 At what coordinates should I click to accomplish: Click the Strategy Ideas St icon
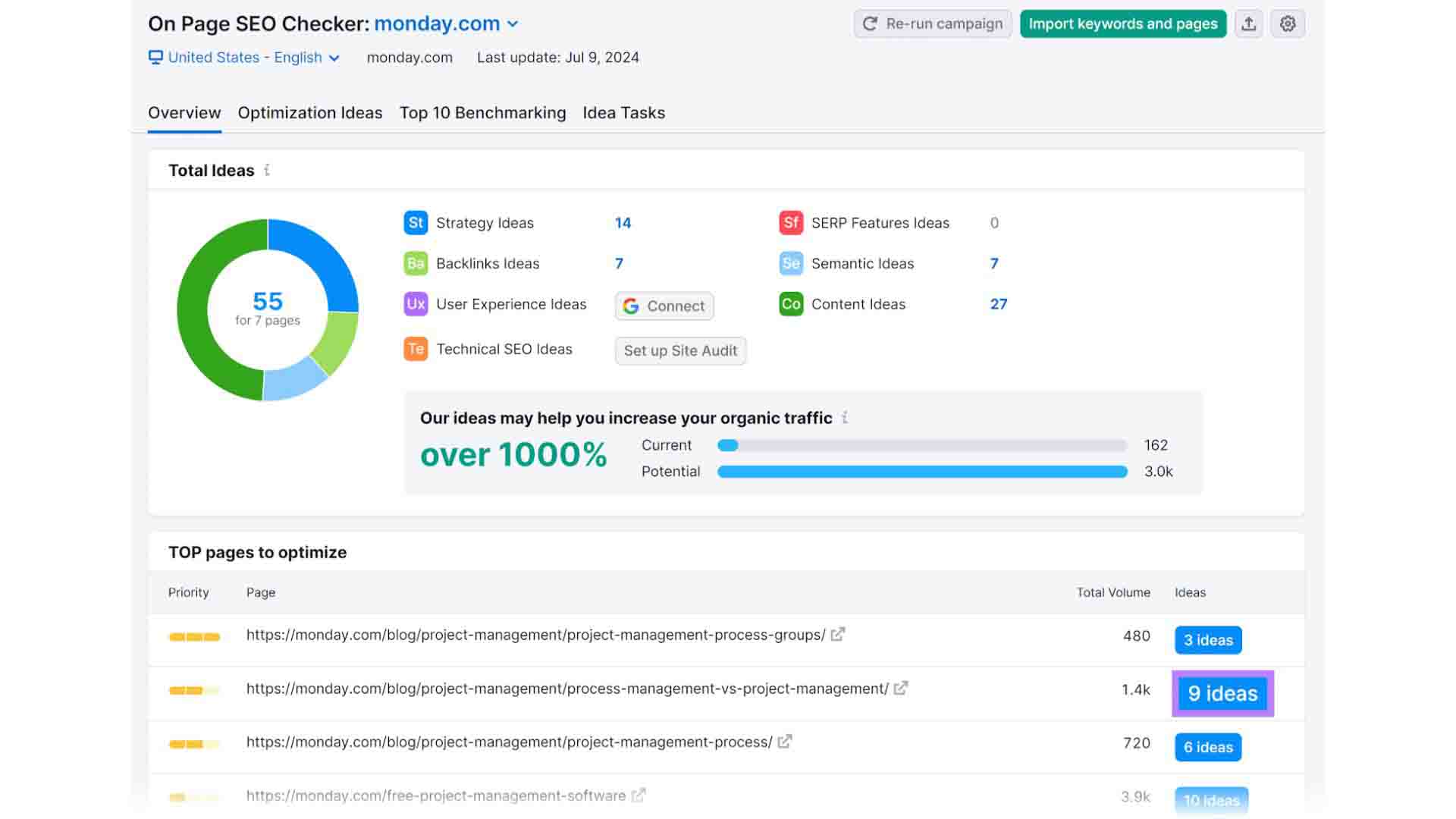[x=416, y=223]
